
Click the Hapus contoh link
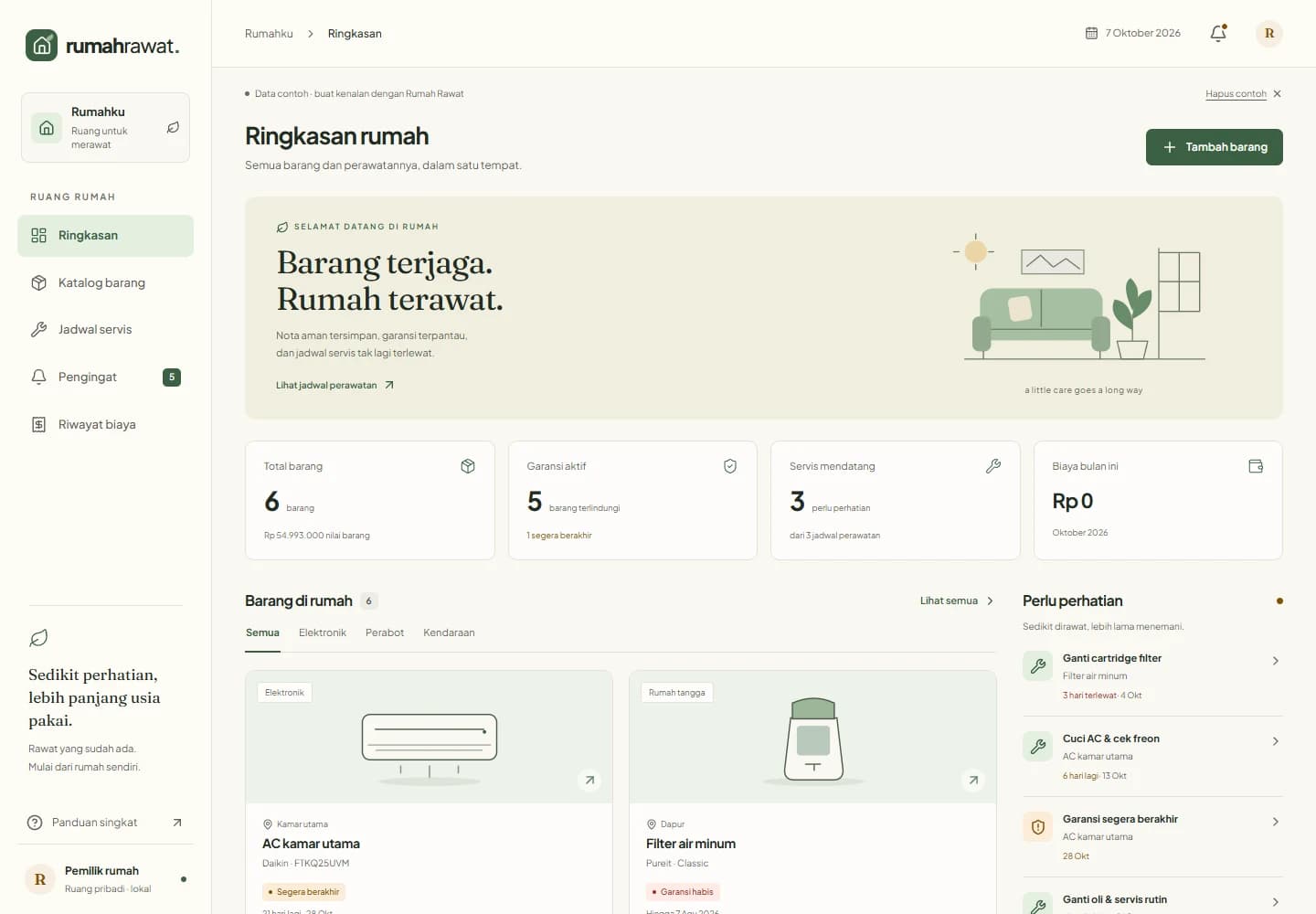coord(1236,94)
